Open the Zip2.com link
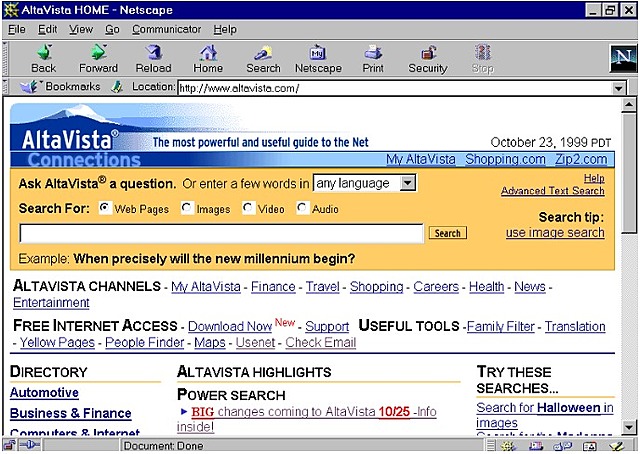Viewport: 640px width, 454px height. click(581, 159)
